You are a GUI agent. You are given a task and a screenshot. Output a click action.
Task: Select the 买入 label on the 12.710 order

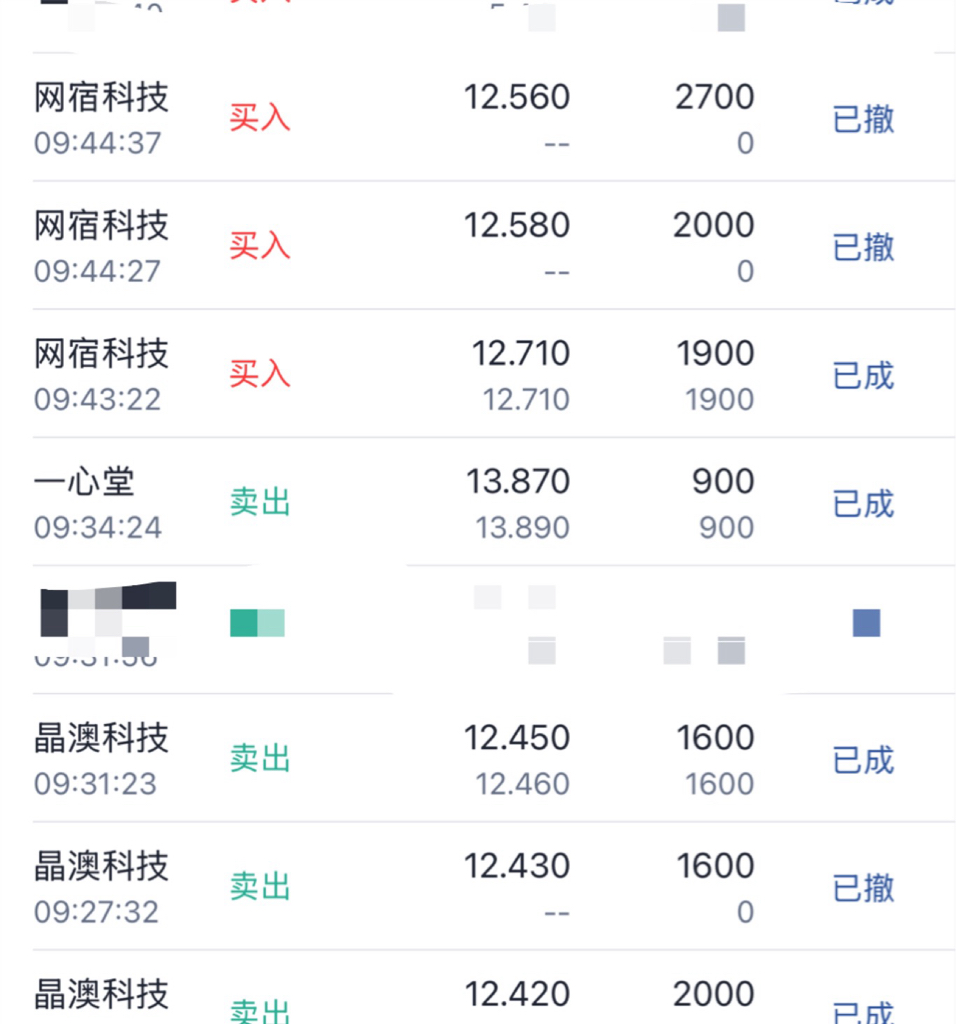click(259, 374)
